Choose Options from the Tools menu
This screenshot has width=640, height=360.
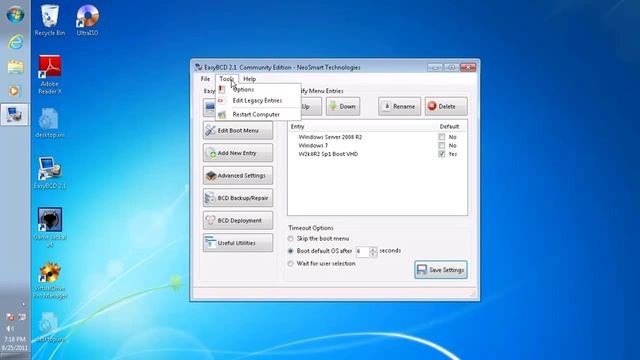pos(257,89)
